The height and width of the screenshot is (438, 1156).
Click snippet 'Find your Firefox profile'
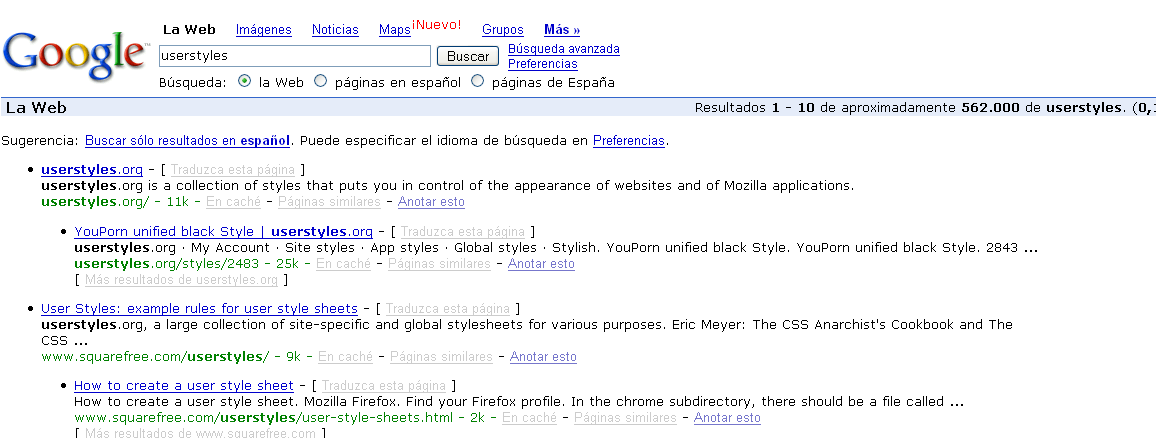(519, 402)
